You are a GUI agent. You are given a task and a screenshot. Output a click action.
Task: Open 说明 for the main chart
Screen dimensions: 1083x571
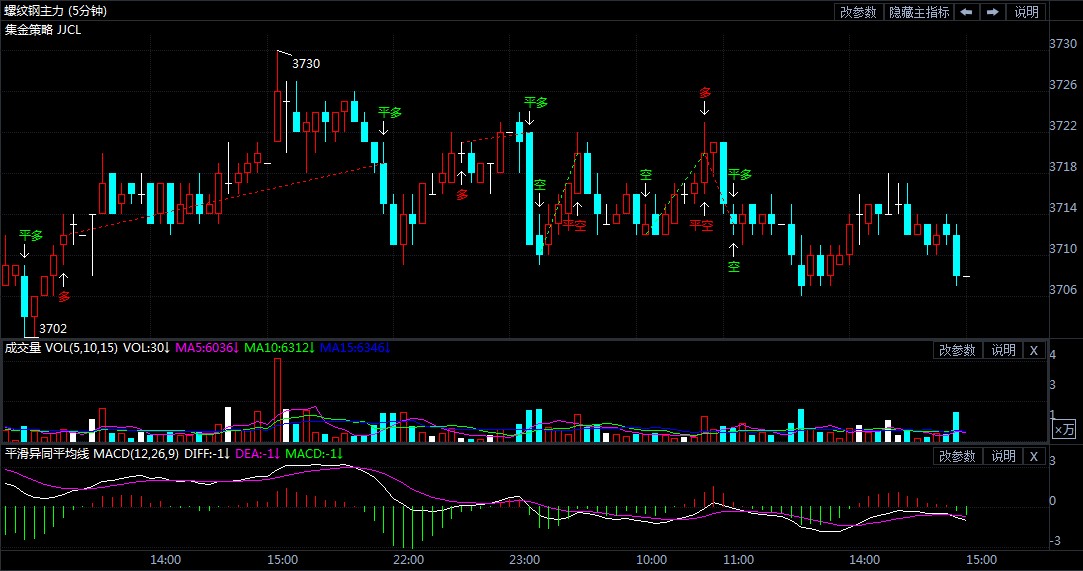coord(1027,12)
